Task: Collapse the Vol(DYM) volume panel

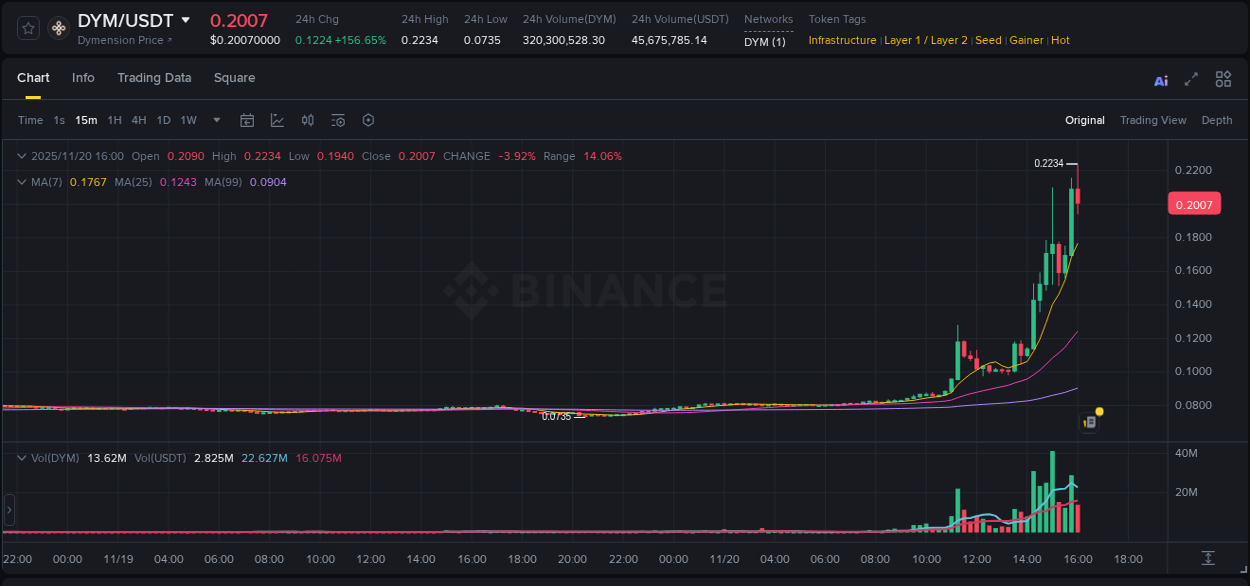Action: 20,457
